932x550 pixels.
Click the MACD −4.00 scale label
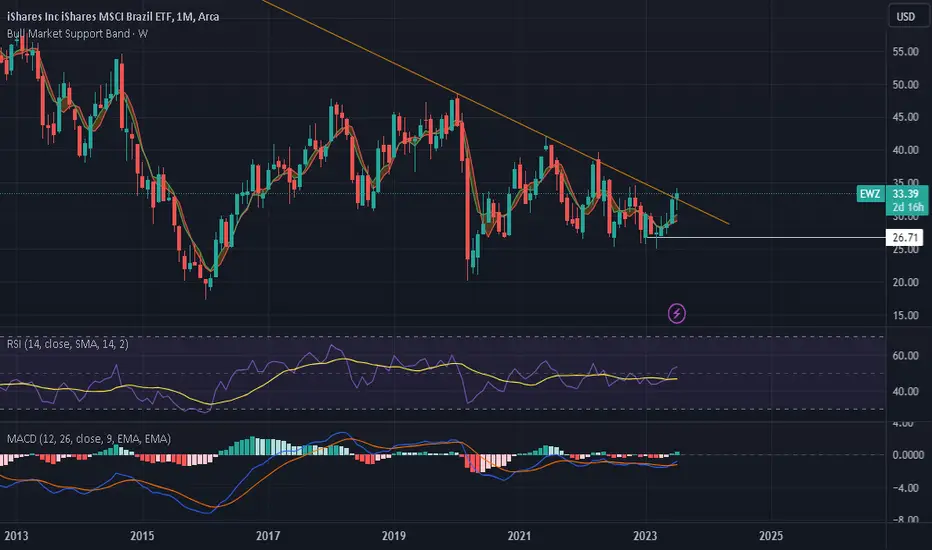coord(905,488)
